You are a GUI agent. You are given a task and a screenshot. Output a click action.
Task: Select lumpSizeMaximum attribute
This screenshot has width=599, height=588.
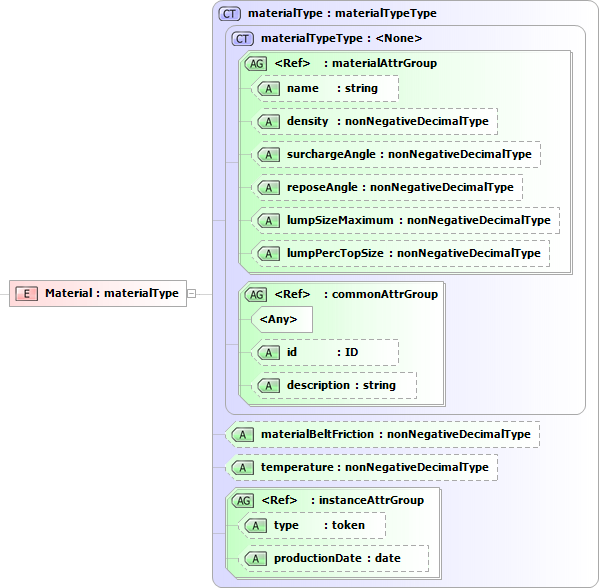[x=405, y=220]
